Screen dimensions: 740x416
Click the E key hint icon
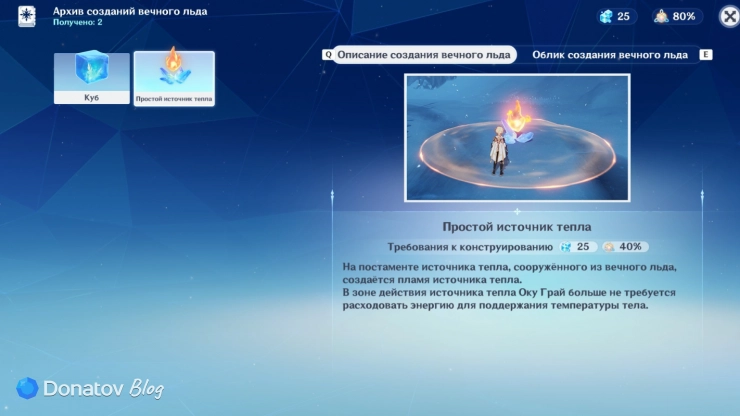pyautogui.click(x=706, y=55)
